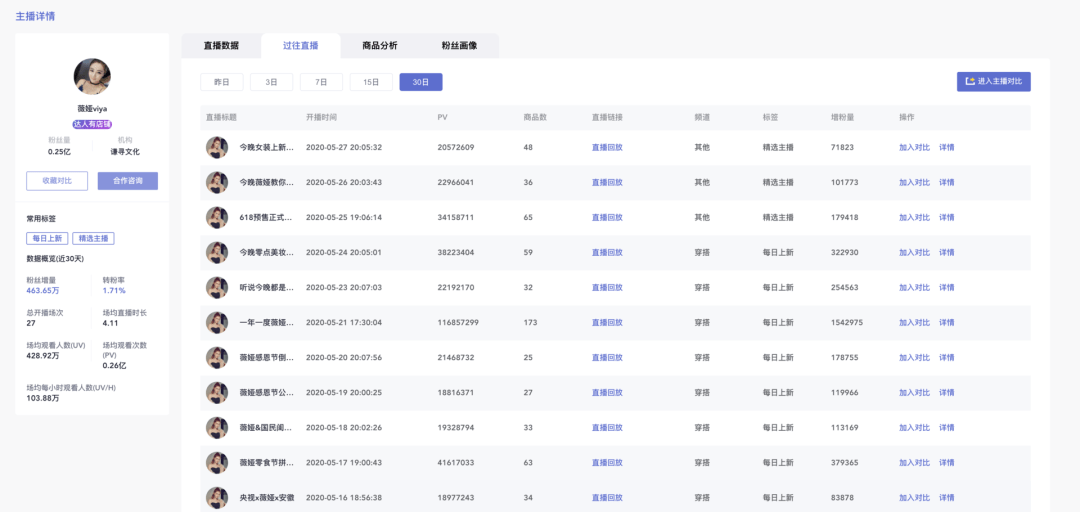The height and width of the screenshot is (512, 1080).
Task: Switch to the 直播数据 tab
Action: tap(221, 45)
